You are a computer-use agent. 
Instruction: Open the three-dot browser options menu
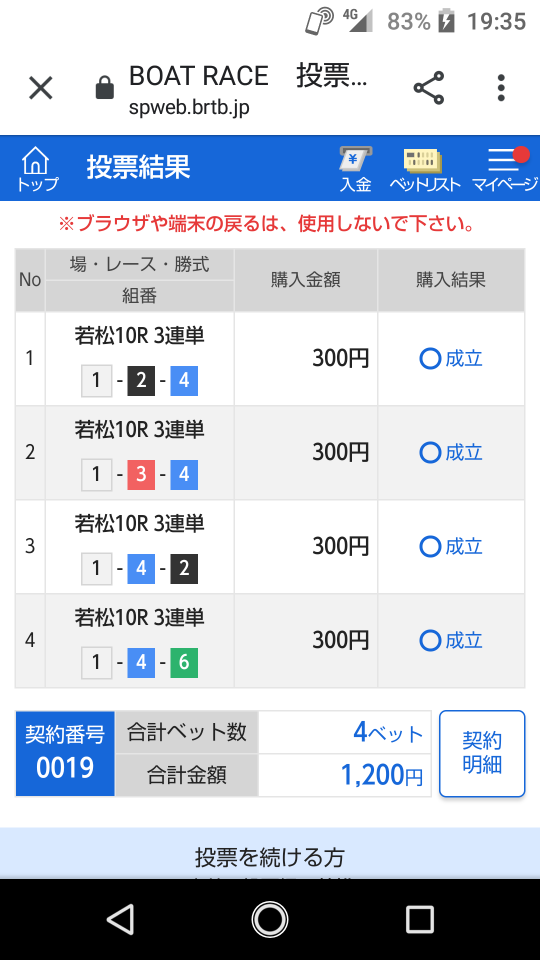[x=501, y=88]
